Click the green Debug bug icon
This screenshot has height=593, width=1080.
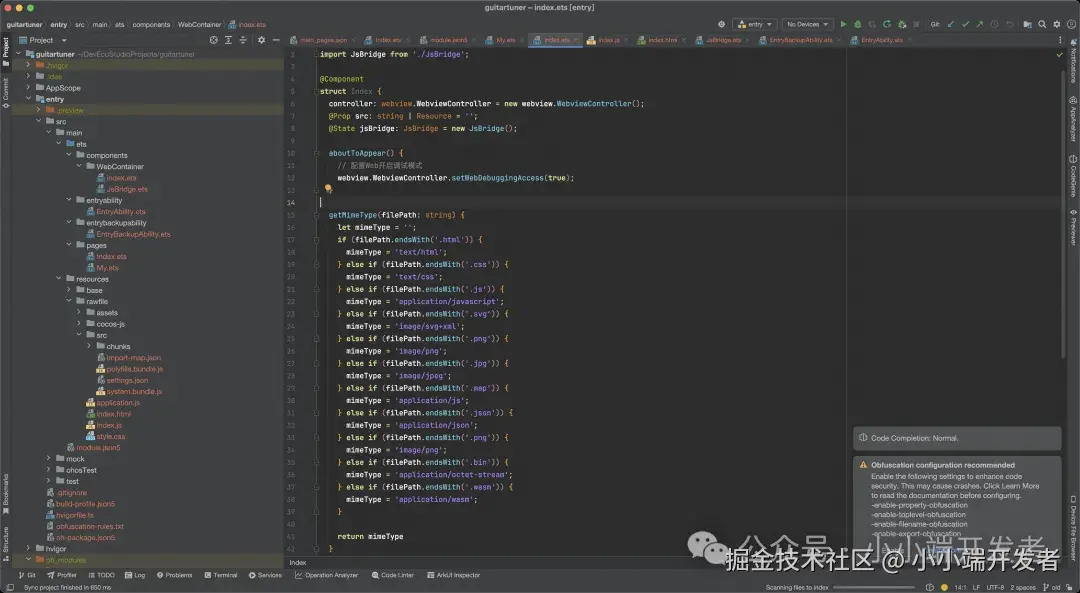click(858, 24)
